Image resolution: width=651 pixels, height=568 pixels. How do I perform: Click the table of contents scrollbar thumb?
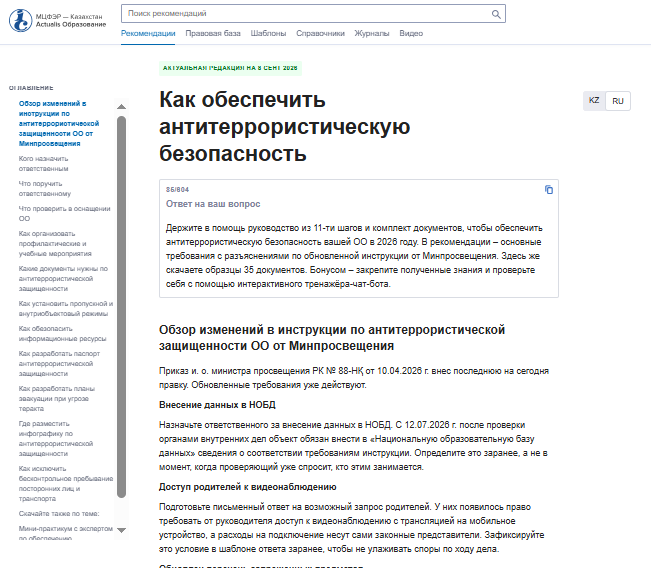(x=122, y=307)
